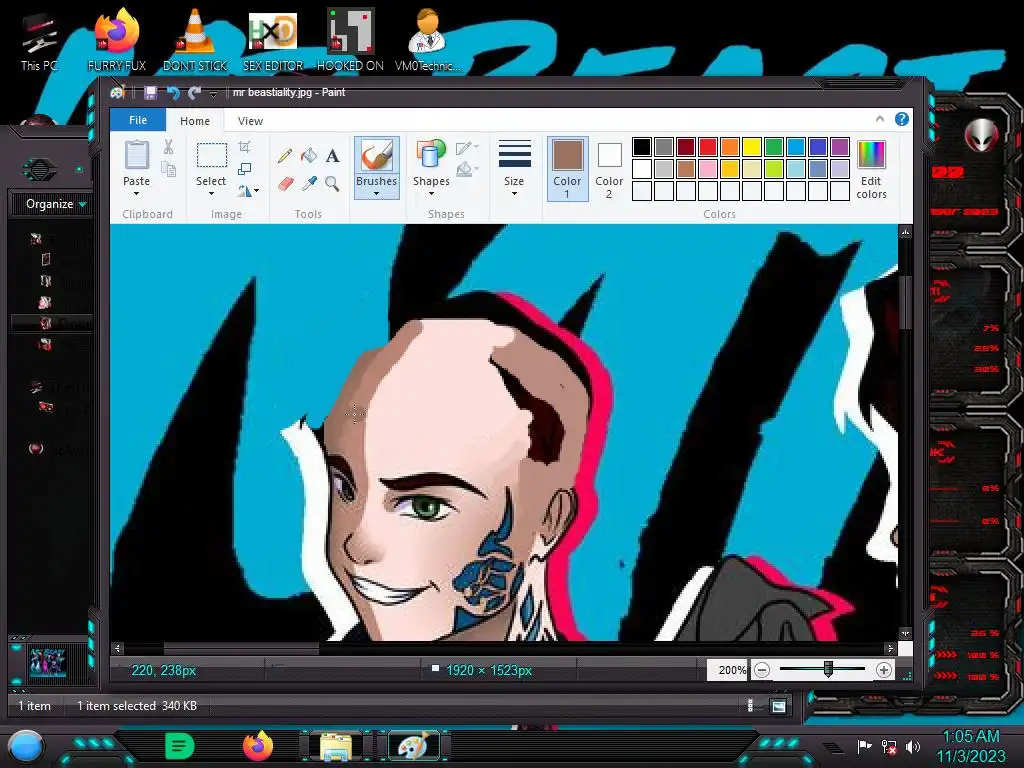Open the File menu tab
The image size is (1024, 768).
point(138,120)
